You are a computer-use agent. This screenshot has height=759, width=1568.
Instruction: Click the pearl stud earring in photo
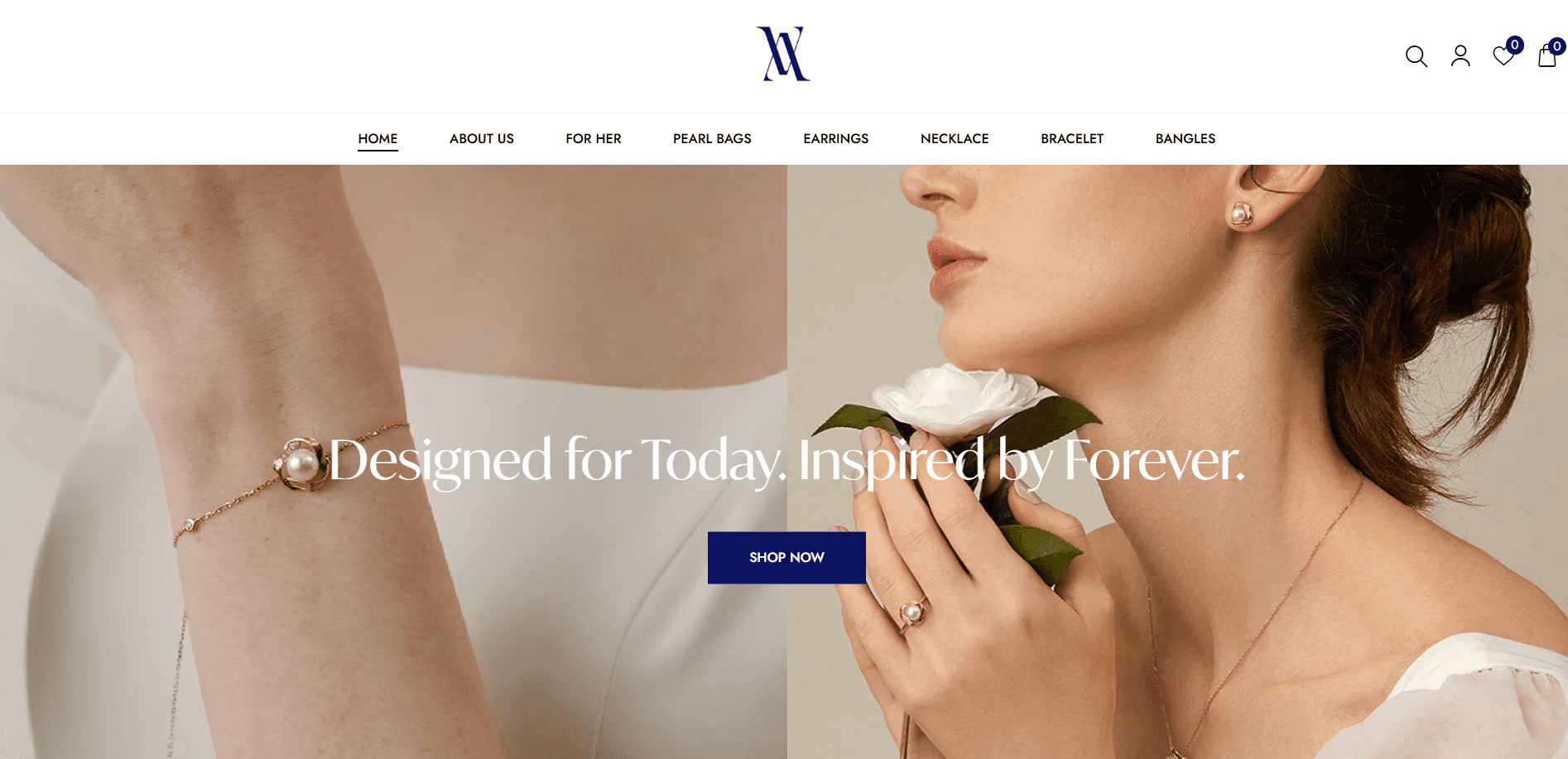point(1239,214)
